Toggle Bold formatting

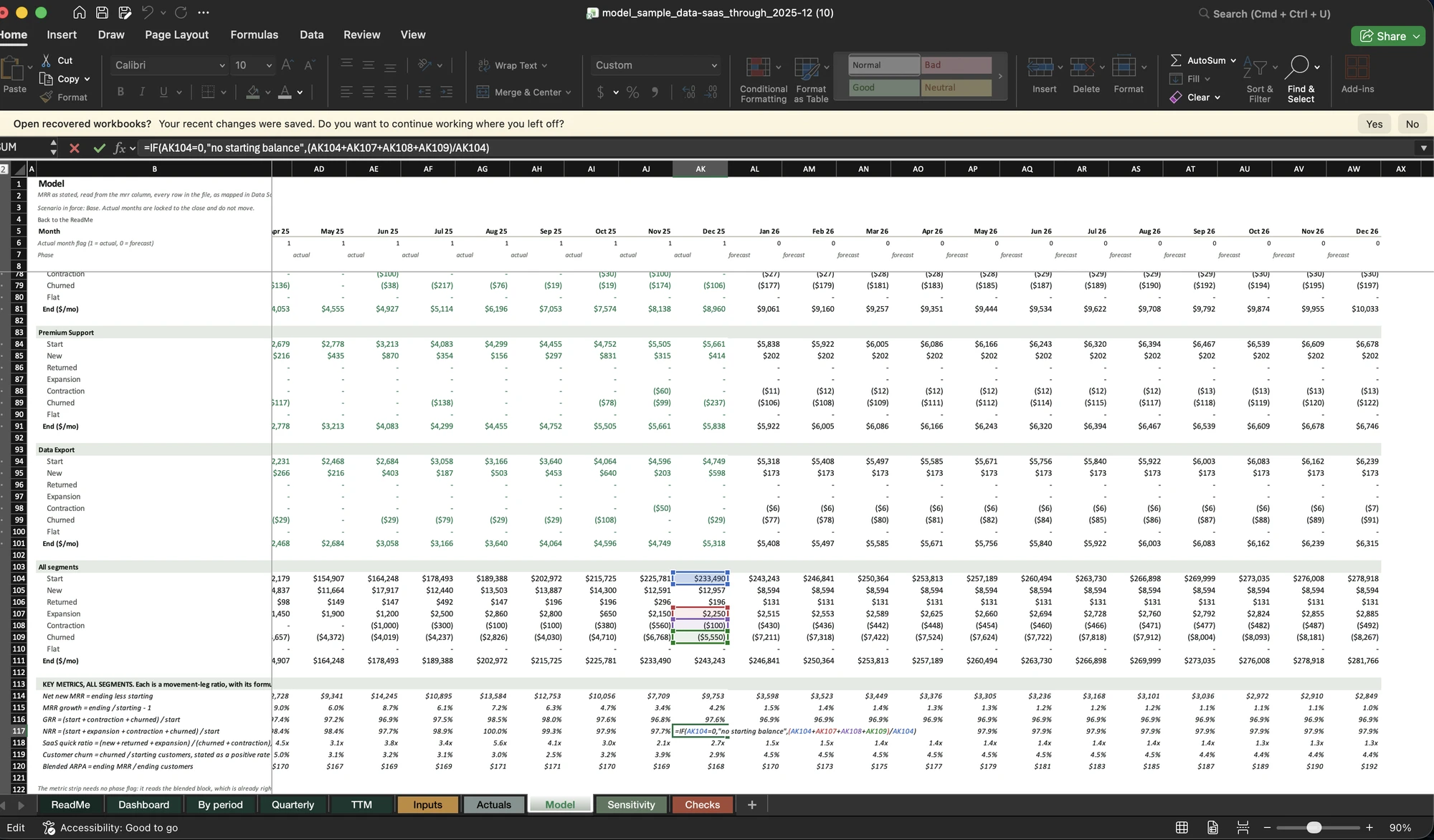pyautogui.click(x=120, y=92)
